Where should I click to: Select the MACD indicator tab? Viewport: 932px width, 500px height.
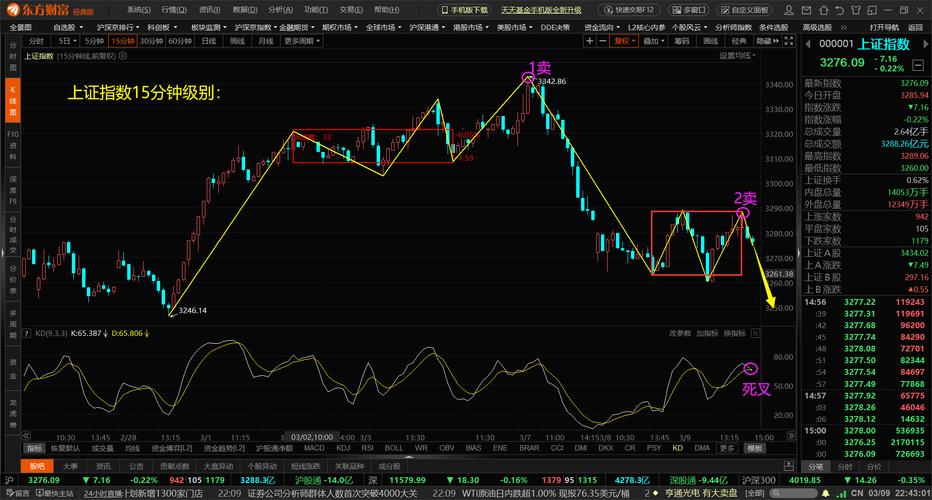coord(314,448)
